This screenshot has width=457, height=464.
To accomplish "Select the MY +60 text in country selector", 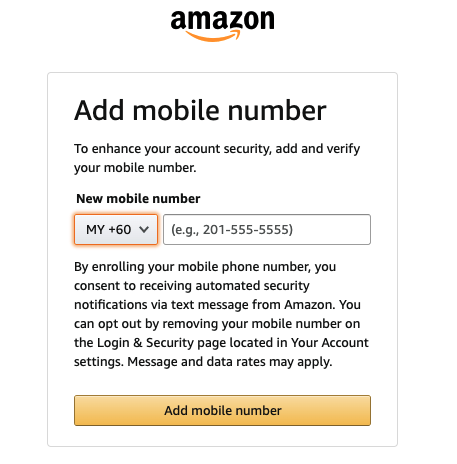I will [108, 229].
